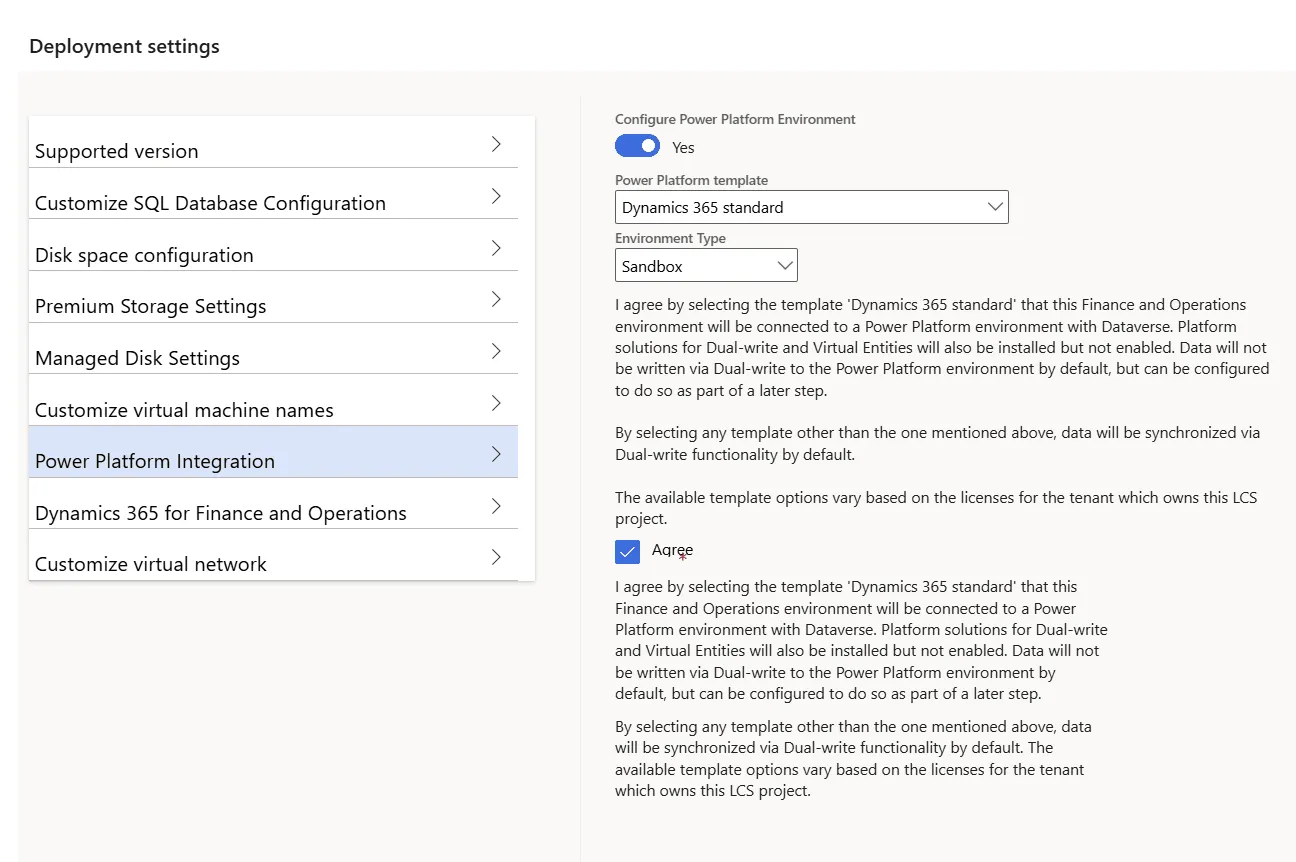Click the Deployment settings heading
Viewport: 1296px width, 862px height.
click(124, 46)
